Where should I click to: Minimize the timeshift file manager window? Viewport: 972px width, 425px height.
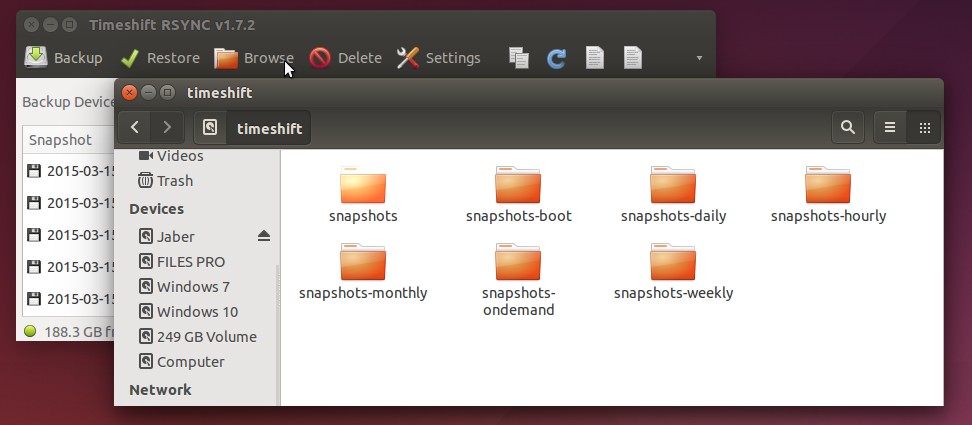(148, 93)
